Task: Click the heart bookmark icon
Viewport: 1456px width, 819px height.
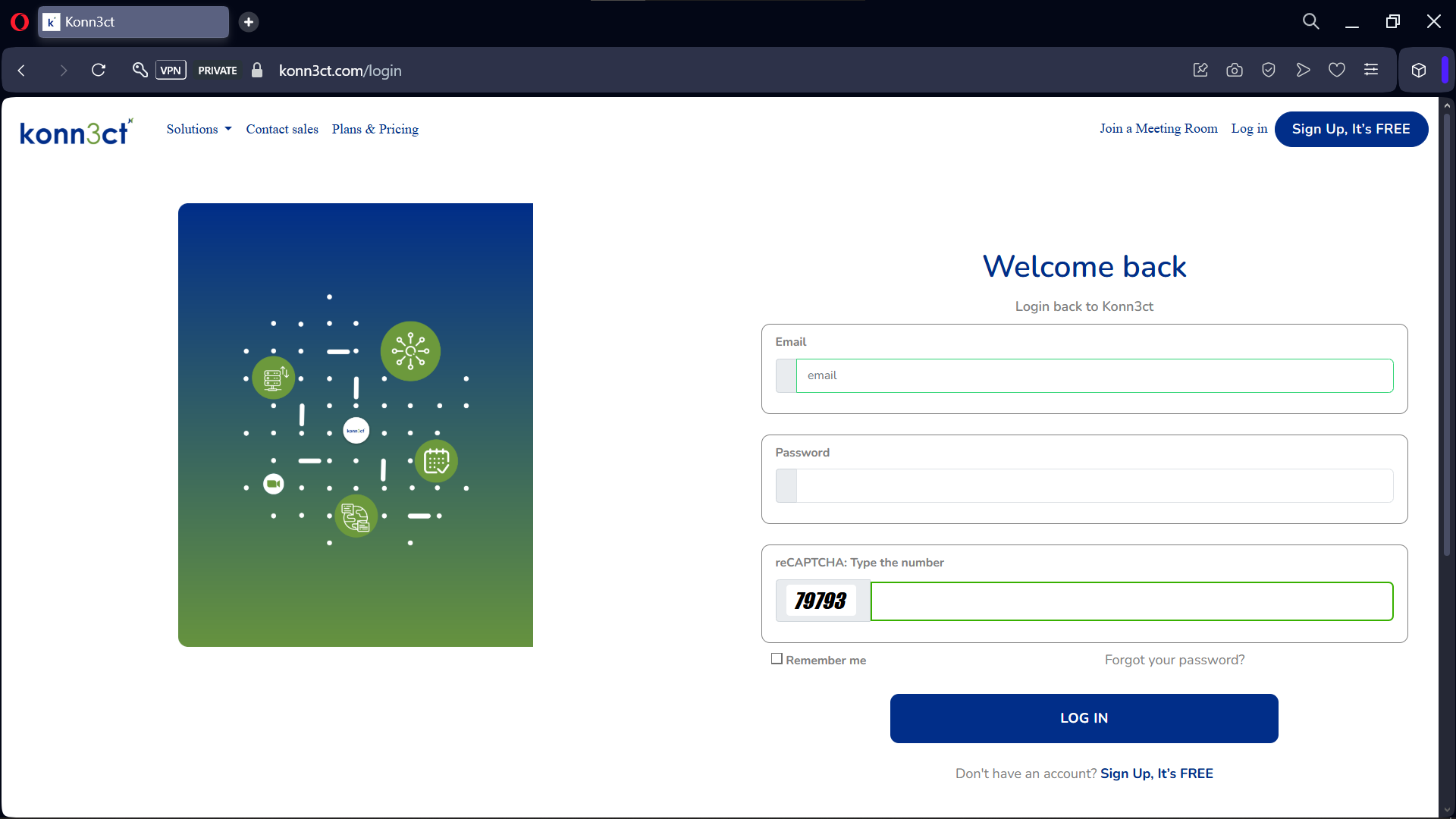Action: pos(1336,71)
